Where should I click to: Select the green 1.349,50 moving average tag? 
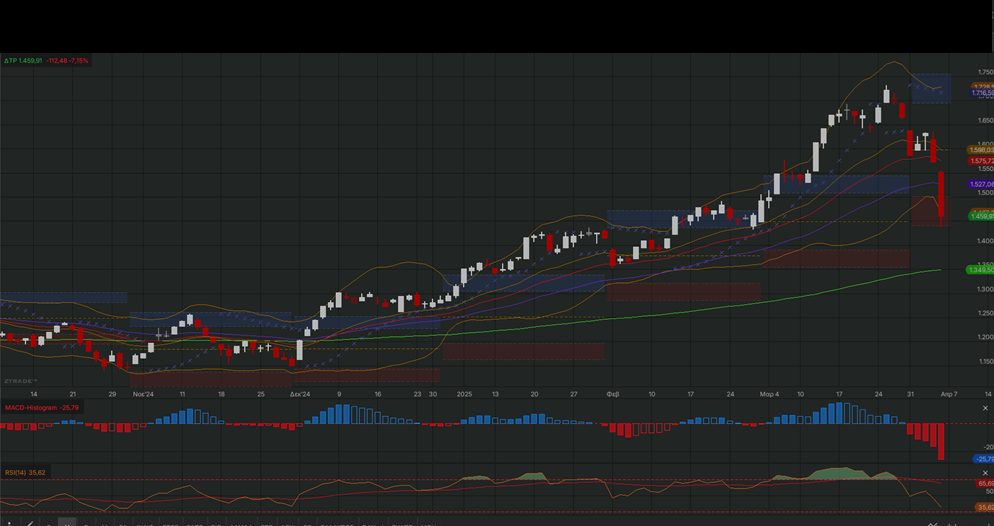pyautogui.click(x=980, y=270)
